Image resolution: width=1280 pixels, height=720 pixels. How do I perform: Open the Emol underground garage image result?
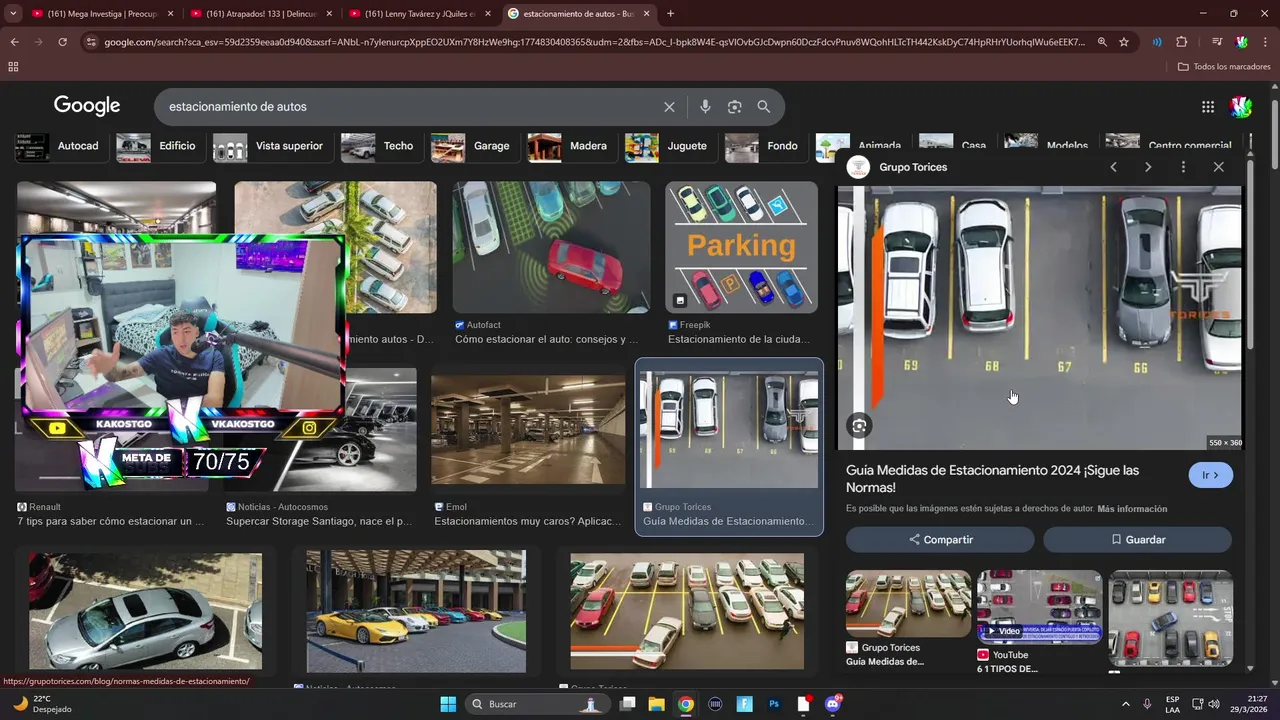coord(528,430)
